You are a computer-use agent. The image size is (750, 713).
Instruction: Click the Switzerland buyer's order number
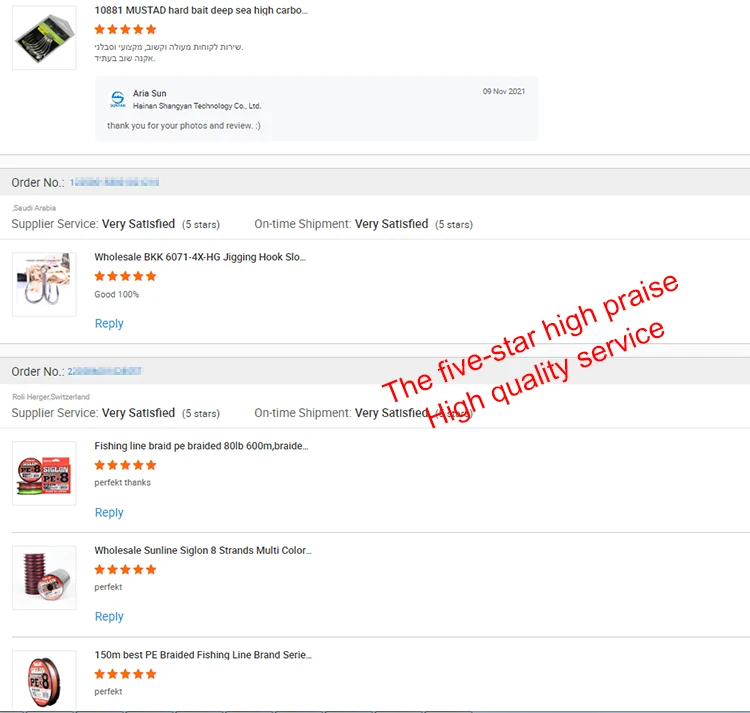pyautogui.click(x=105, y=371)
